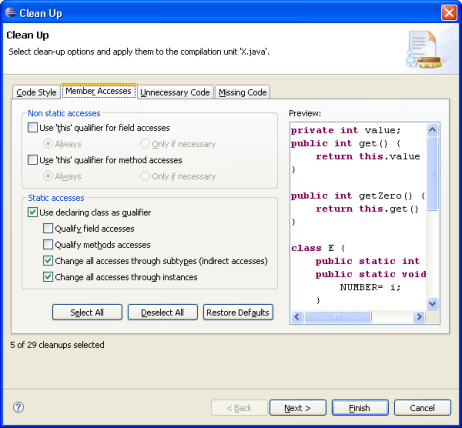Image resolution: width=462 pixels, height=428 pixels.
Task: Click the Deselect All button
Action: pyautogui.click(x=163, y=312)
